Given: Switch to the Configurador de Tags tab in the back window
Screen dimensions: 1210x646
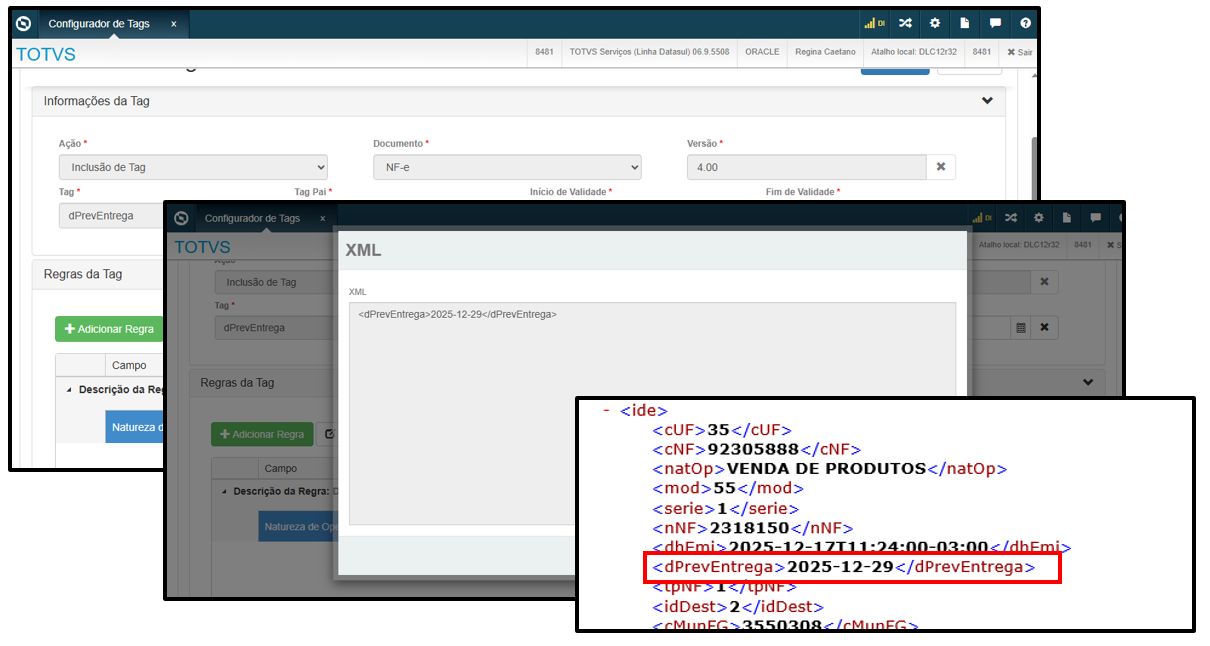Looking at the screenshot, I should (99, 23).
